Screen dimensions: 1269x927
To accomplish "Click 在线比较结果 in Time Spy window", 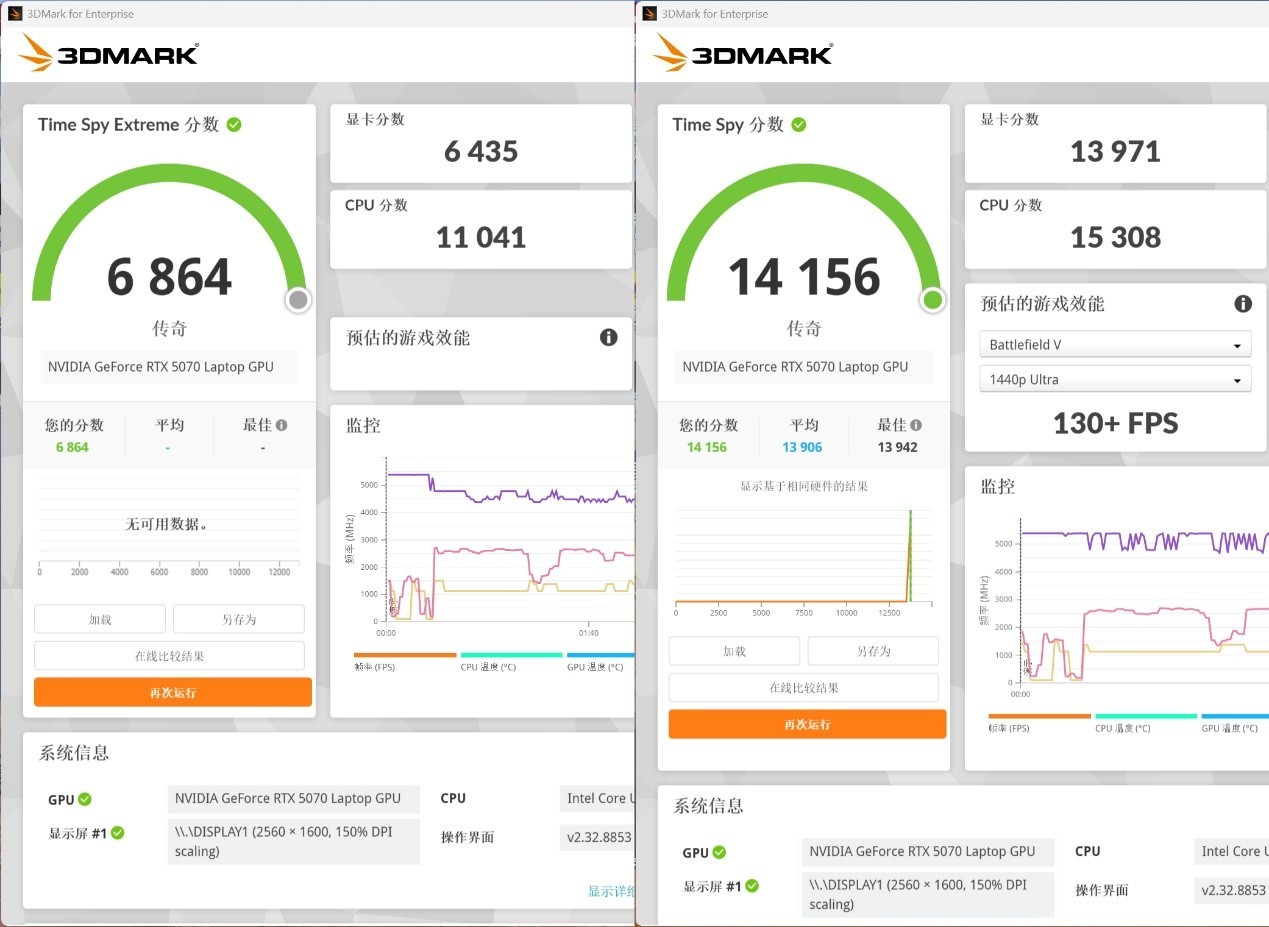I will click(x=804, y=688).
